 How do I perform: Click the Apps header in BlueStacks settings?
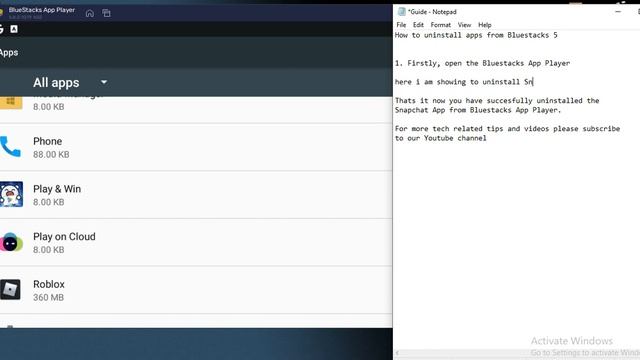pos(9,53)
